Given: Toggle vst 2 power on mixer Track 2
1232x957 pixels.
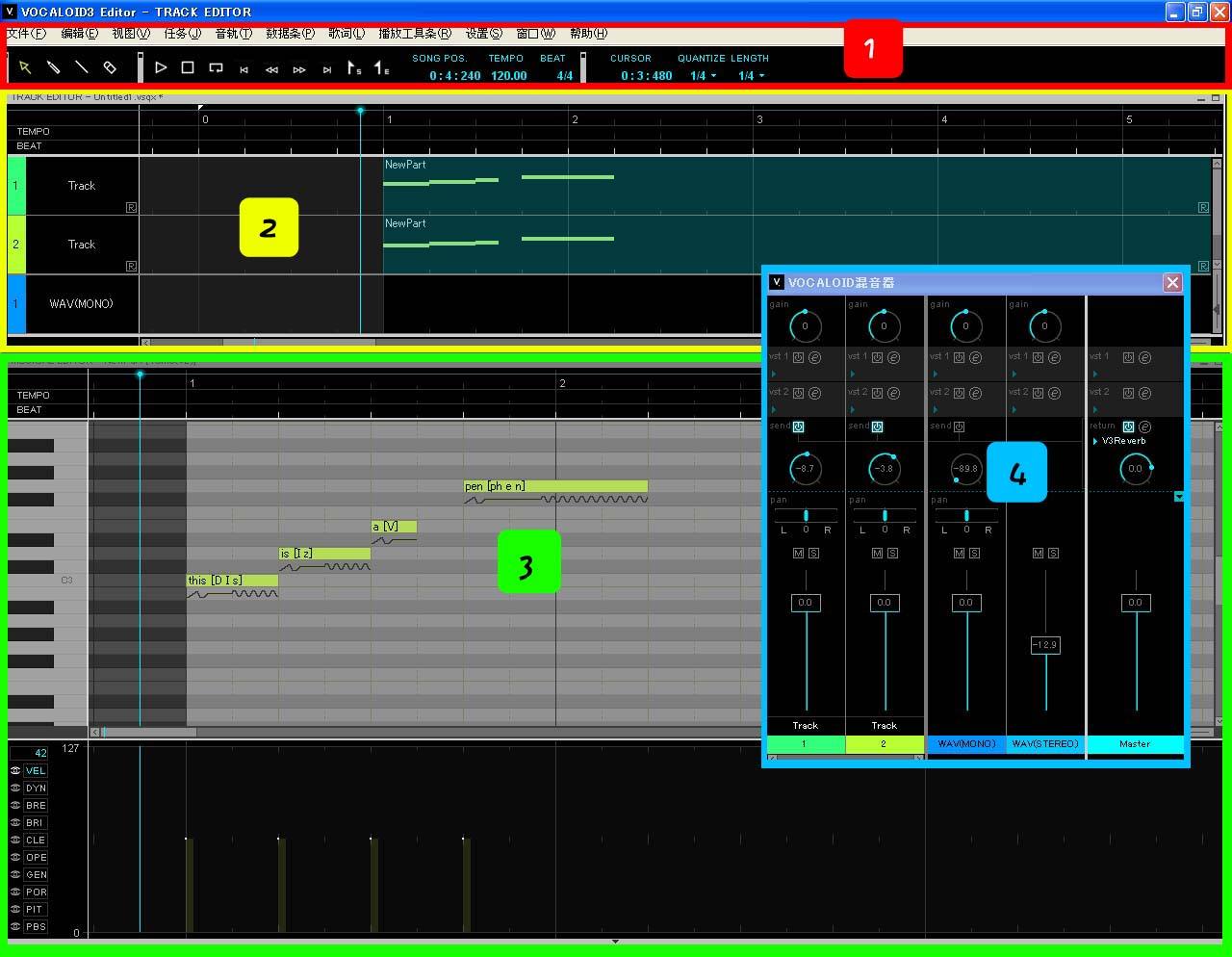Looking at the screenshot, I should pos(878,394).
